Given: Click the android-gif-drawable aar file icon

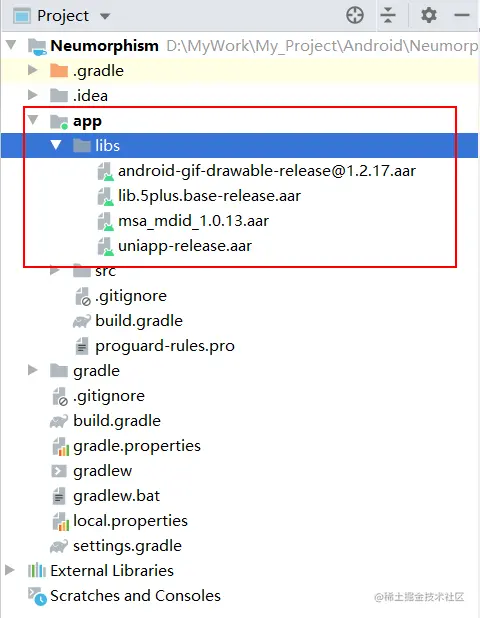Looking at the screenshot, I should coord(105,171).
